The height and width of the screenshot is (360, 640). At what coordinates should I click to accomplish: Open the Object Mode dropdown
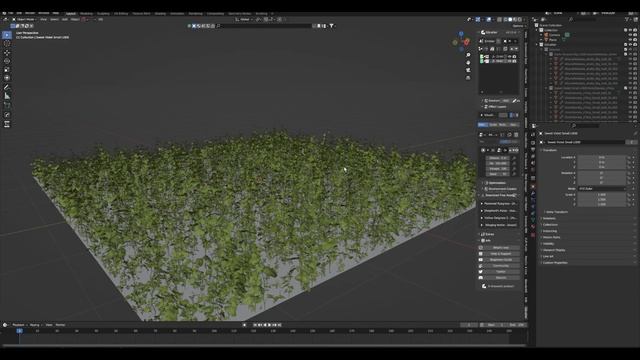(x=24, y=19)
